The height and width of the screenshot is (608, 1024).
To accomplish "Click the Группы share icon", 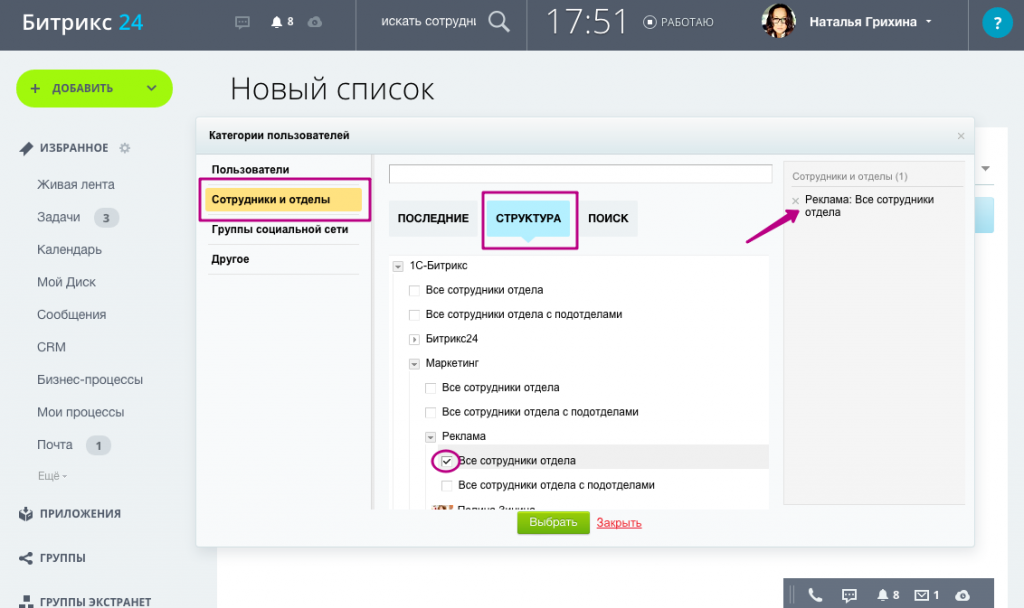I will tap(25, 558).
